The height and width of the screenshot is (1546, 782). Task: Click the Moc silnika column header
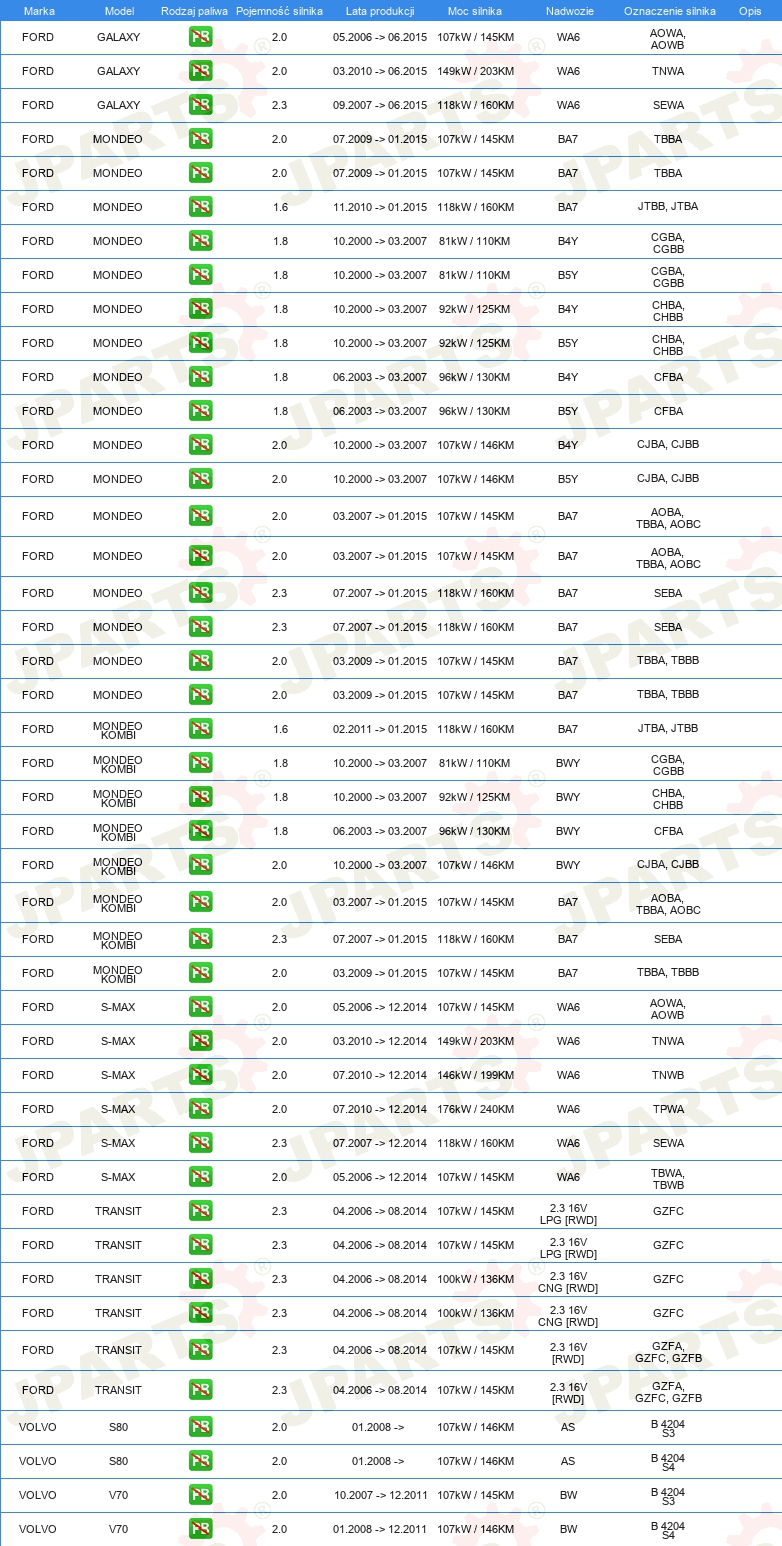(475, 11)
